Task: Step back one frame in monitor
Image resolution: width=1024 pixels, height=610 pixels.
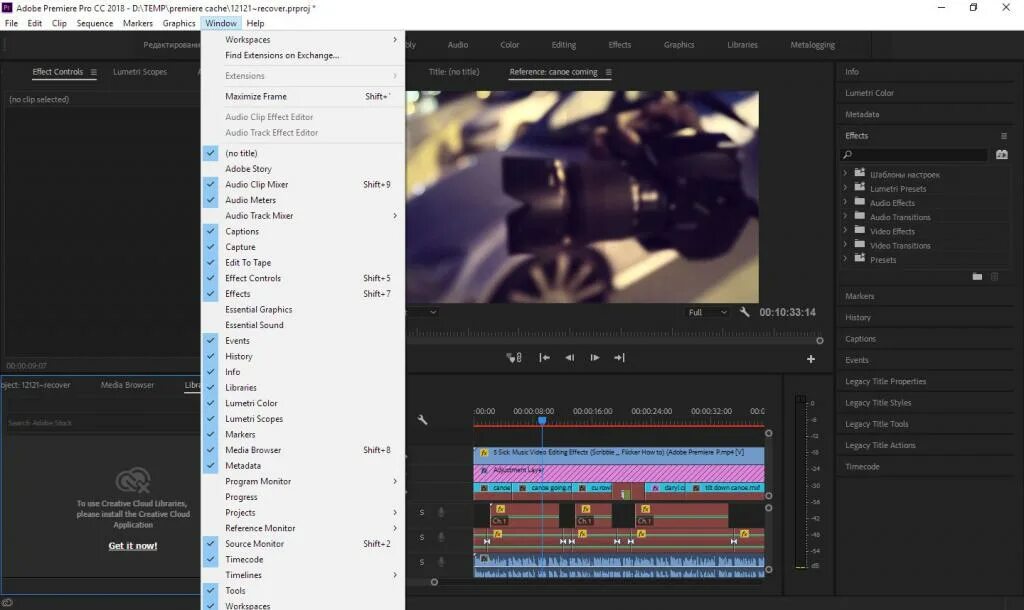Action: point(569,358)
